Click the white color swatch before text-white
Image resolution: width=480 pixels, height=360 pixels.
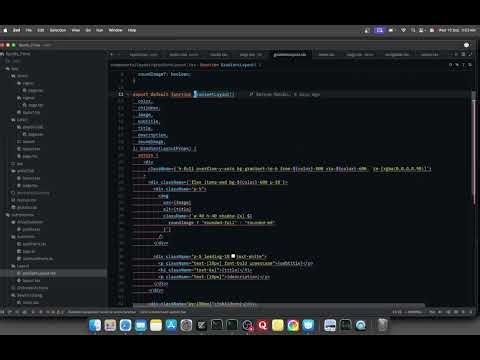coord(233,256)
